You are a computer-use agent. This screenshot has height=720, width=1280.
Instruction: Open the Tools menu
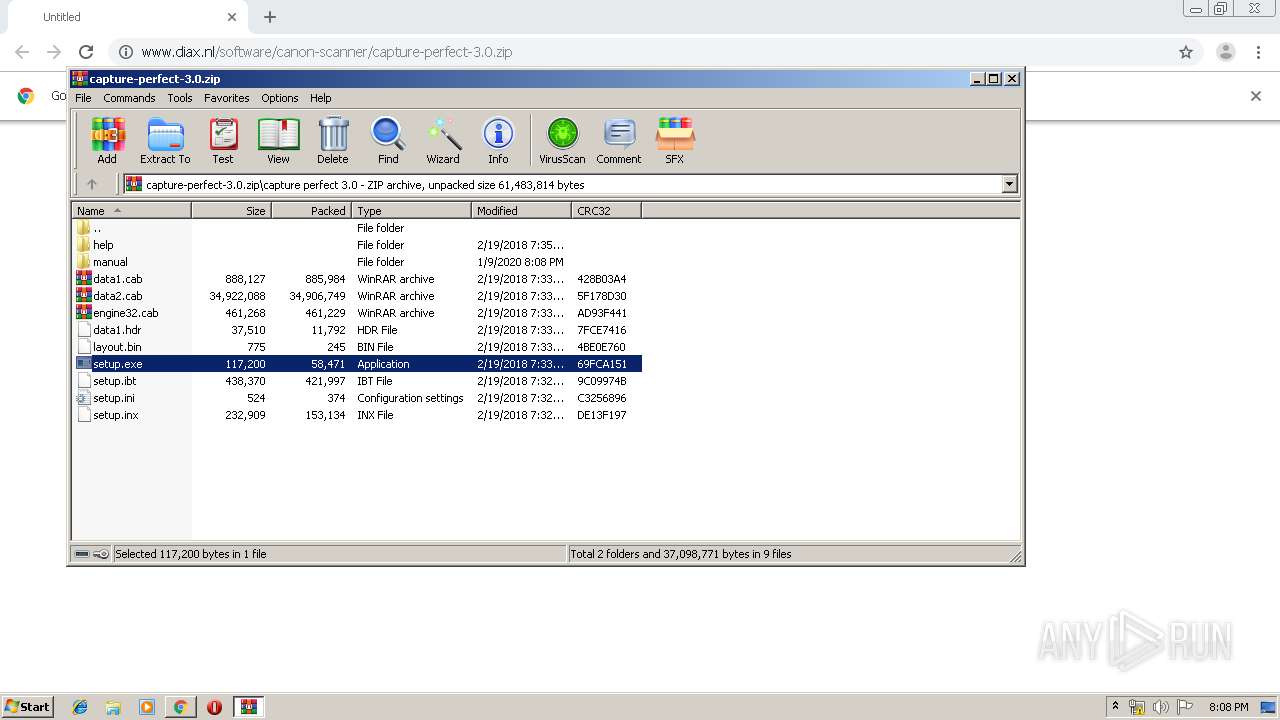pyautogui.click(x=180, y=98)
